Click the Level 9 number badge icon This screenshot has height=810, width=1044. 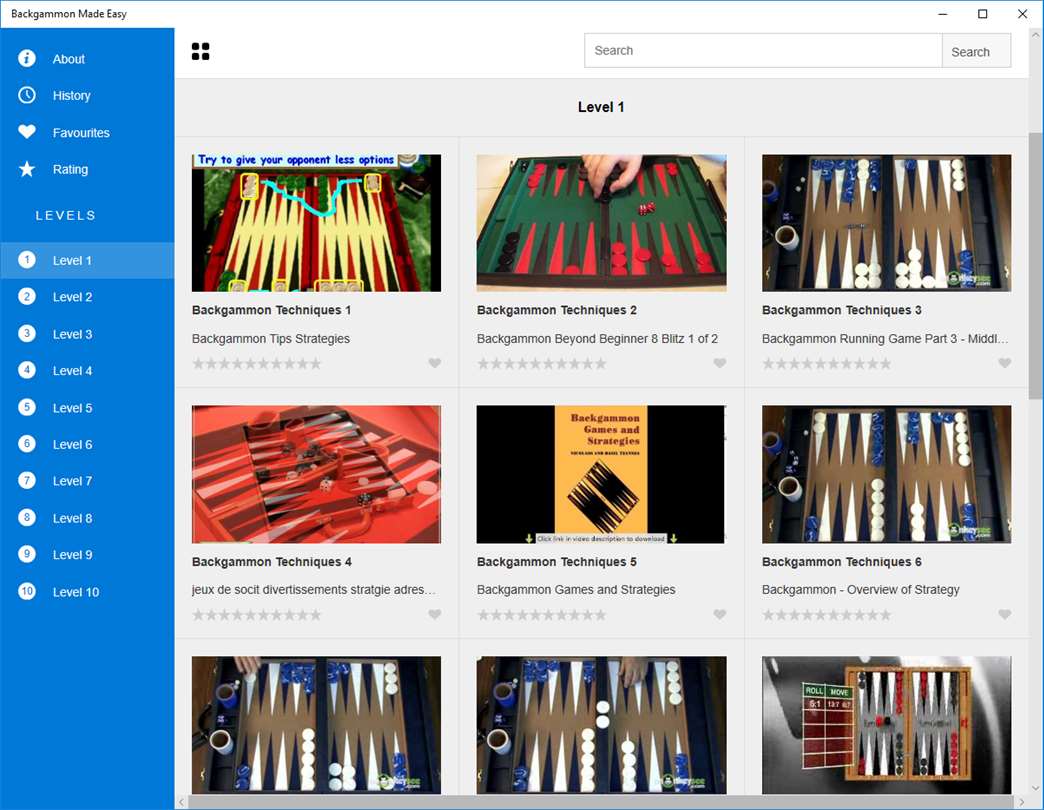click(x=27, y=554)
